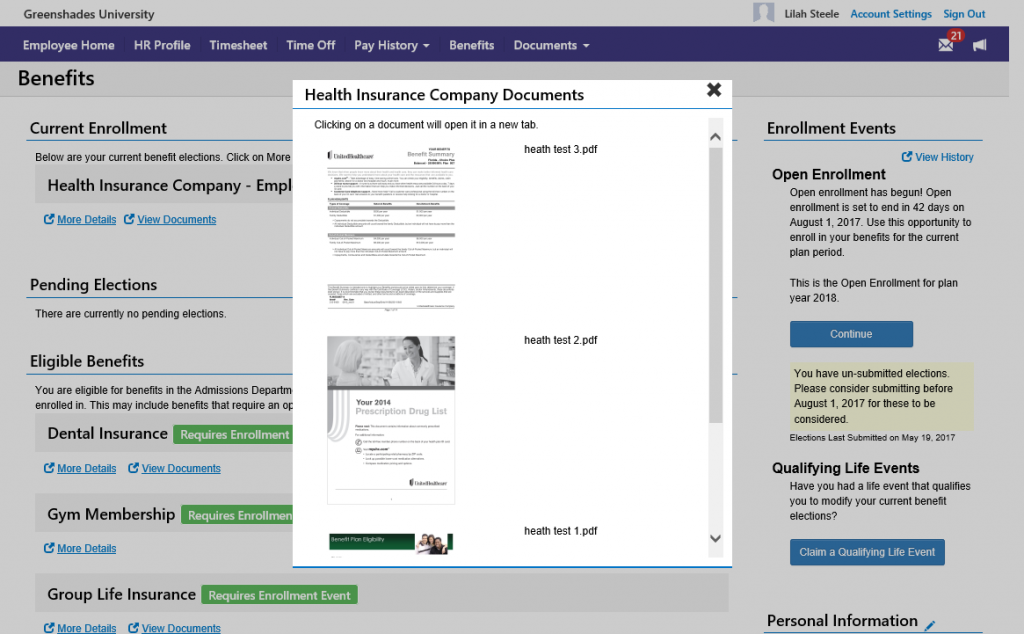Click the heath test 3.pdf file name
The width and height of the screenshot is (1024, 634).
tap(560, 150)
